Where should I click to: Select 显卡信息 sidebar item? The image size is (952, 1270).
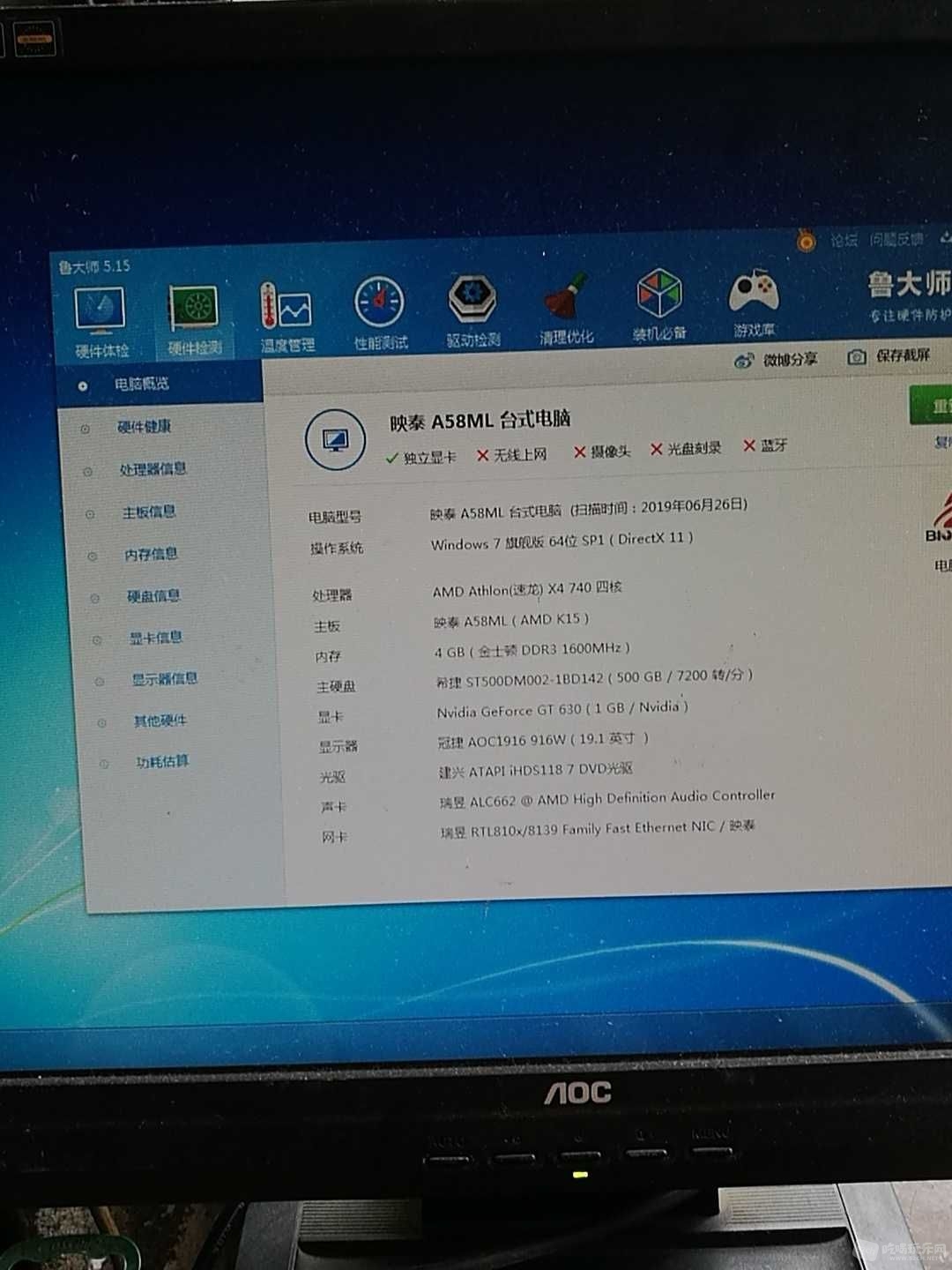(x=156, y=637)
